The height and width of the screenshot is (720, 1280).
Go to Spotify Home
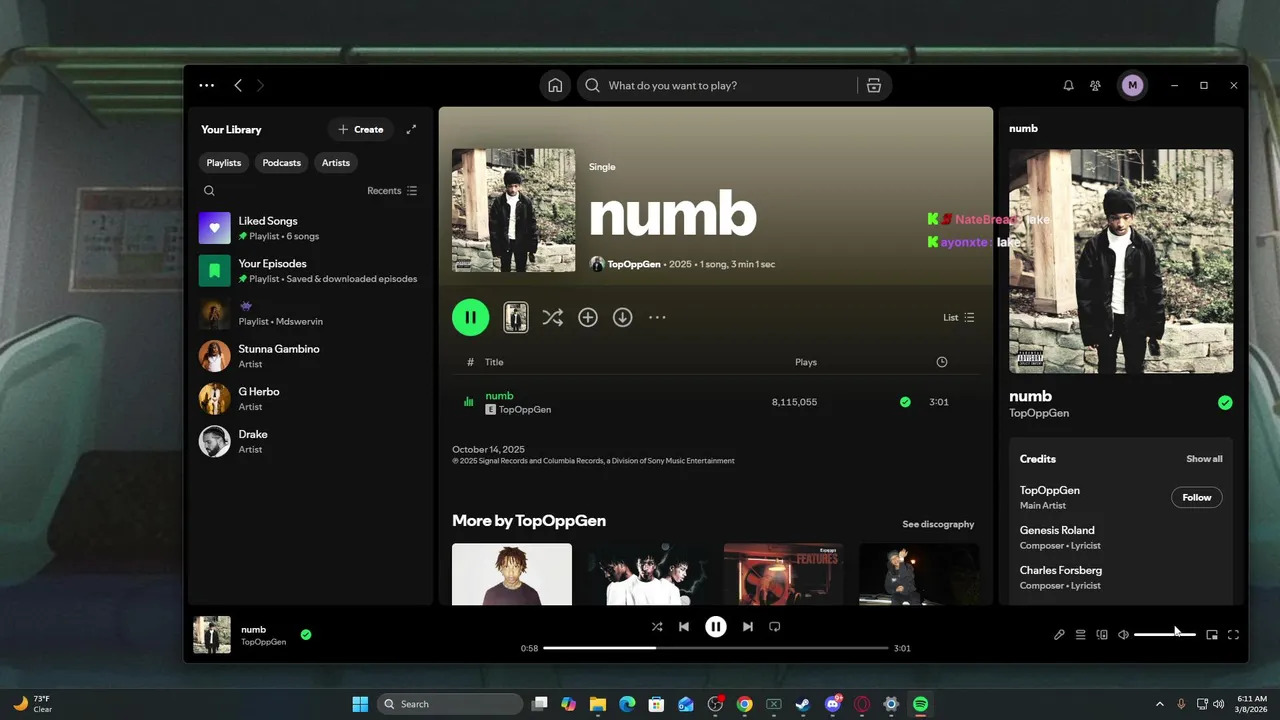coord(555,86)
